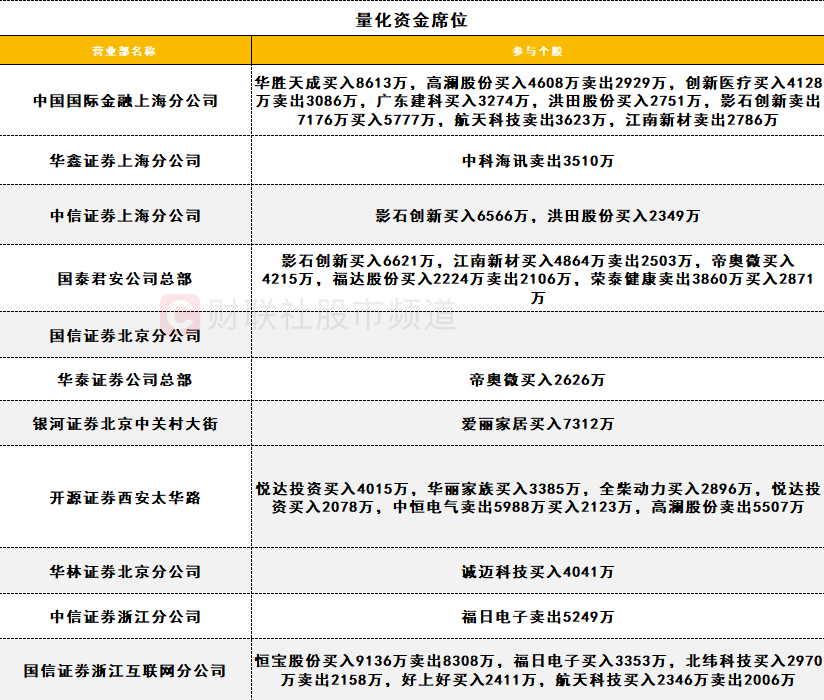Image resolution: width=824 pixels, height=700 pixels.
Task: Select the 华鑫证券上海分公司 cell
Action: [125, 160]
